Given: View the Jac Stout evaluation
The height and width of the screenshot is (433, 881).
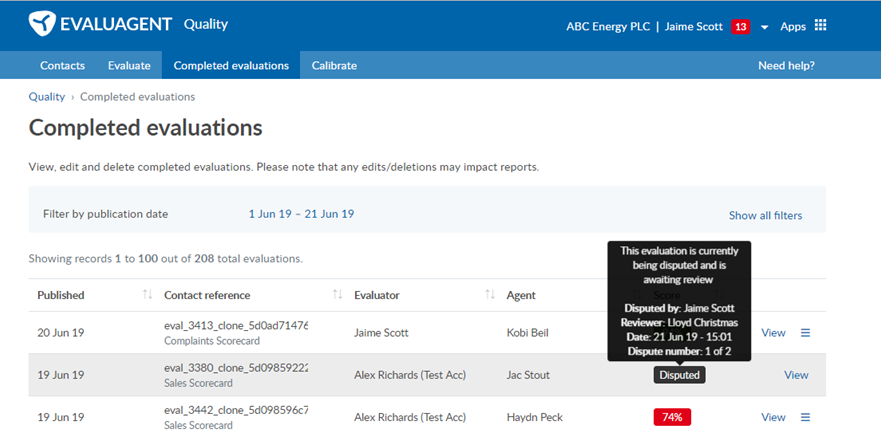Looking at the screenshot, I should 796,375.
